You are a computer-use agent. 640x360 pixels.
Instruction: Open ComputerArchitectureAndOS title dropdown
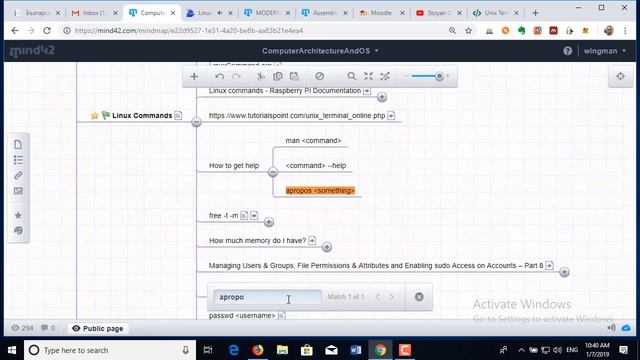(320, 51)
